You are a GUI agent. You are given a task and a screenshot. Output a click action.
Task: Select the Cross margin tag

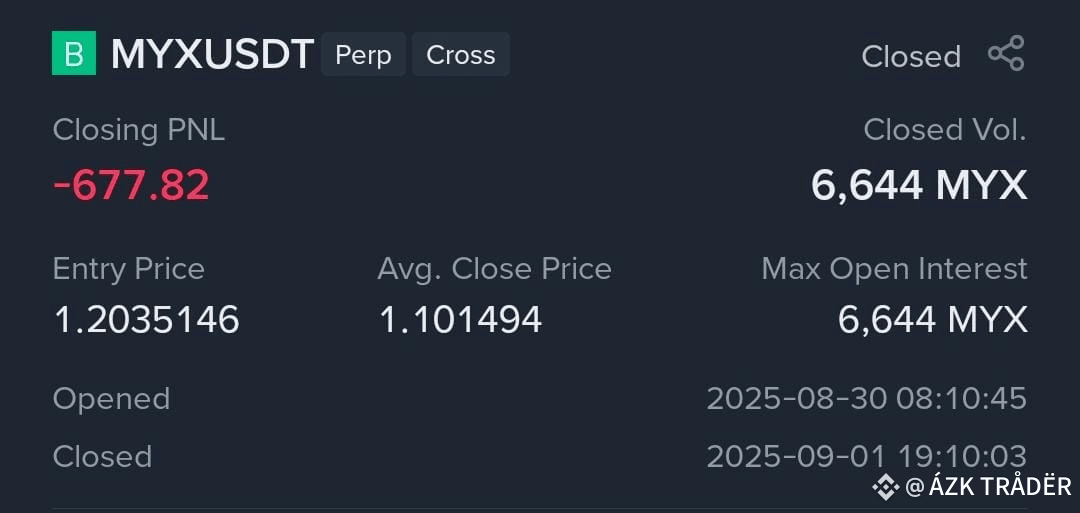461,54
